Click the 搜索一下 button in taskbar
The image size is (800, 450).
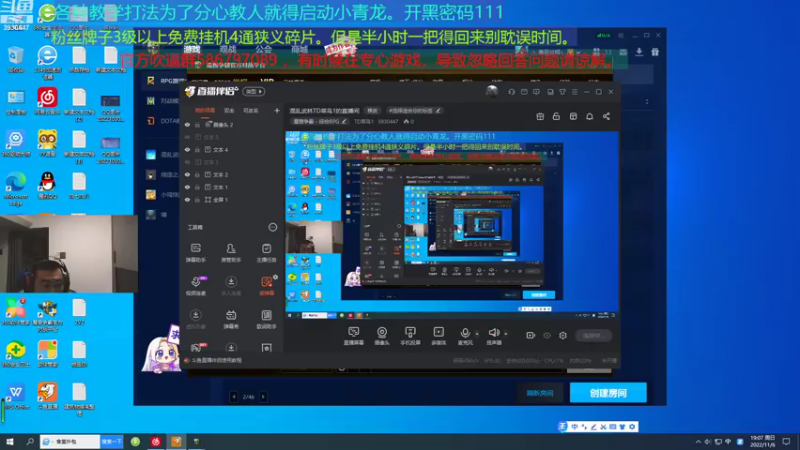112,441
